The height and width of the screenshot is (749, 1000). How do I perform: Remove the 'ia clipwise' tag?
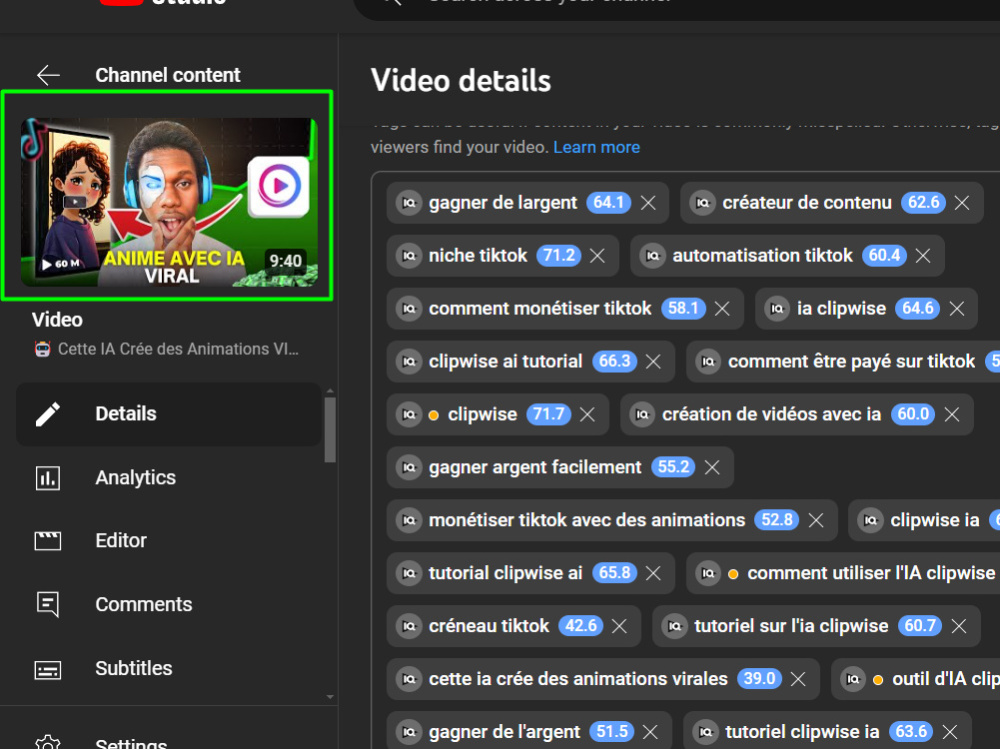[957, 309]
